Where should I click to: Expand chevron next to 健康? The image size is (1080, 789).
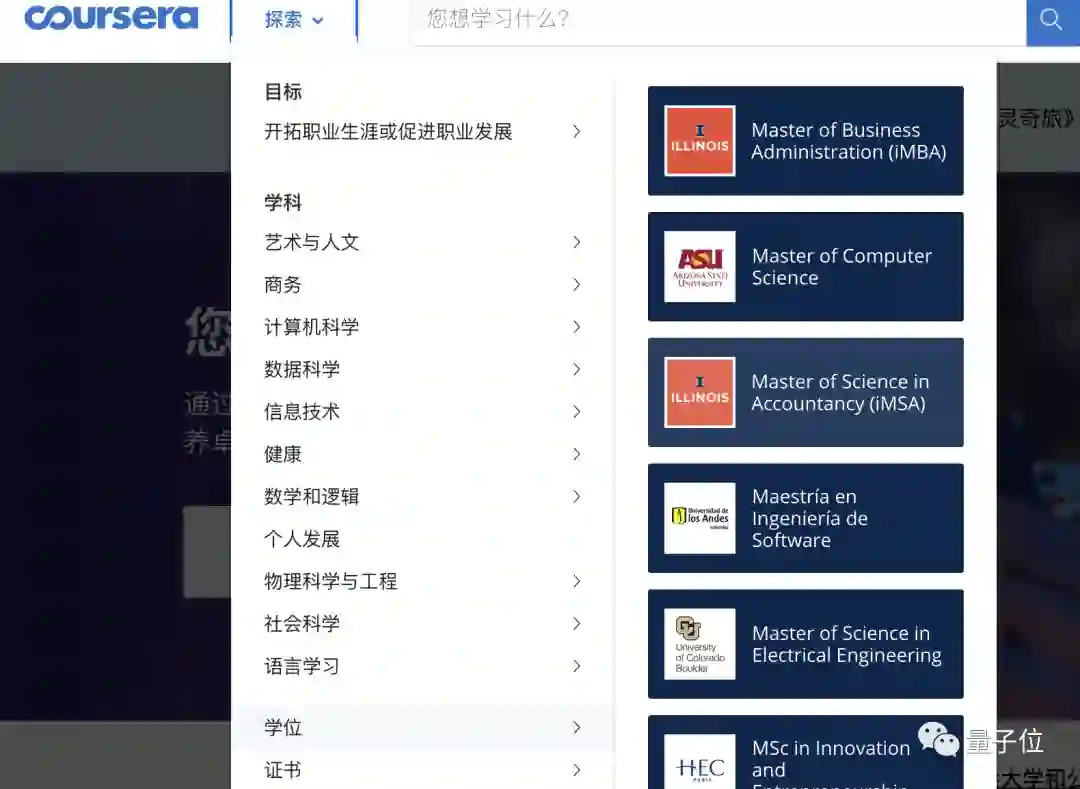pos(577,454)
